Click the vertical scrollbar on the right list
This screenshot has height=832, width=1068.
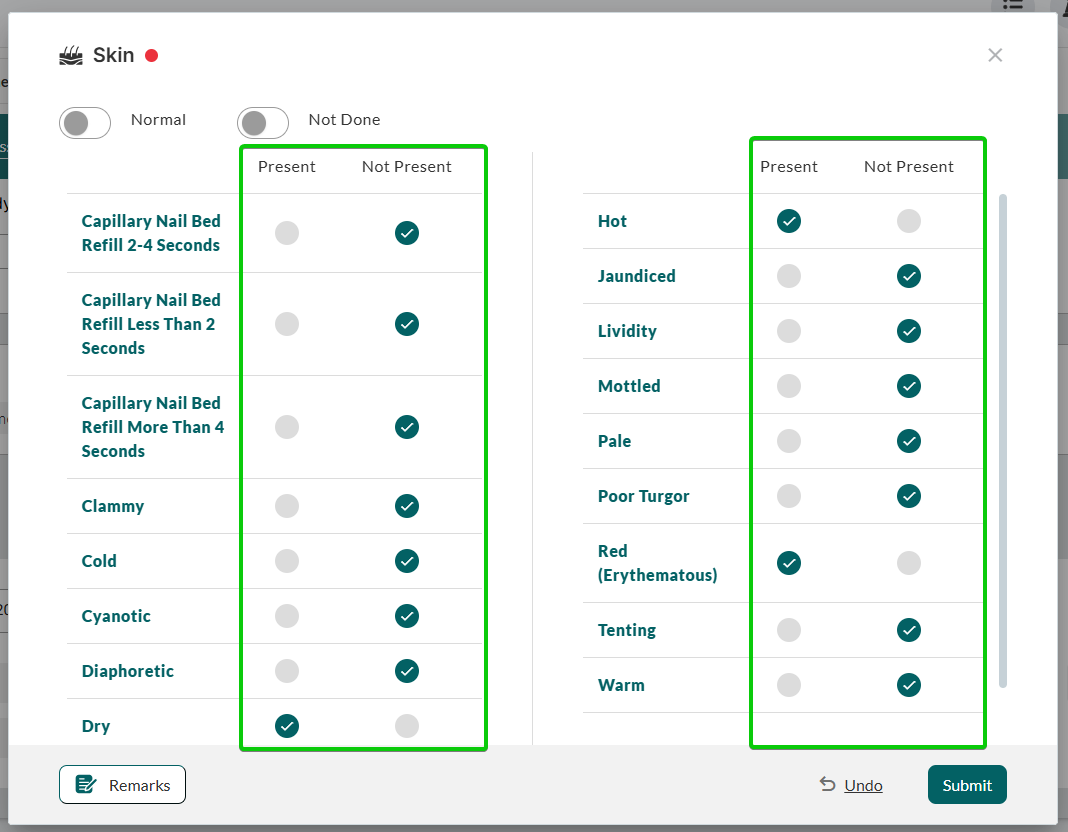tap(1003, 440)
